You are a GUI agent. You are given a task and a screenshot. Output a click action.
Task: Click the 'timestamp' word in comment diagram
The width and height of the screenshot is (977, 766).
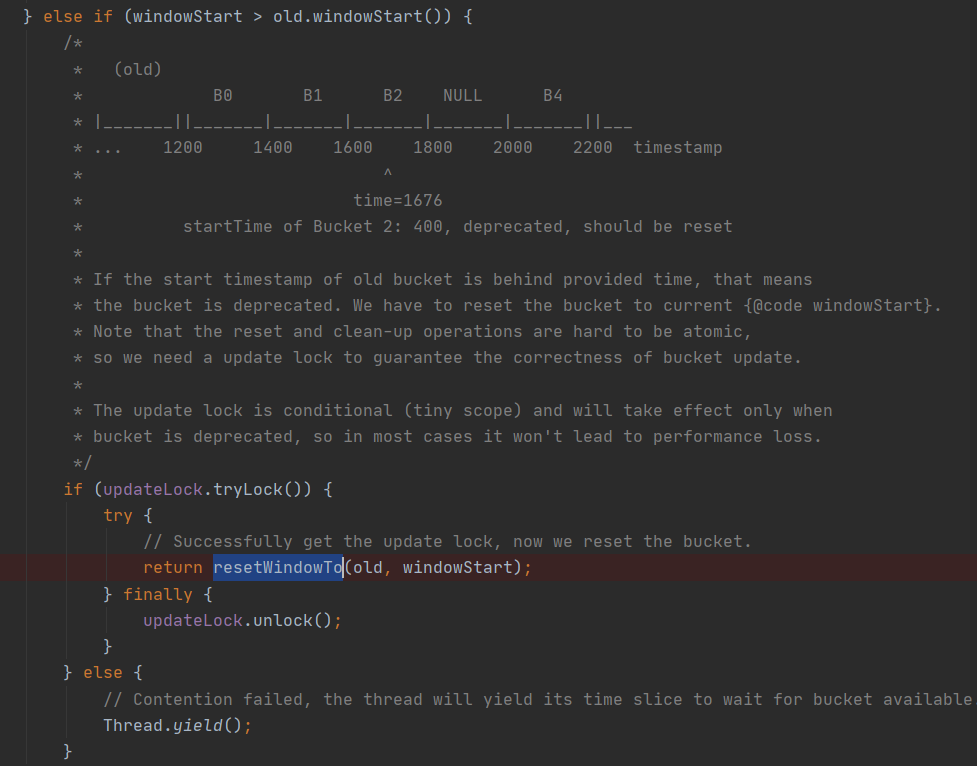point(678,148)
